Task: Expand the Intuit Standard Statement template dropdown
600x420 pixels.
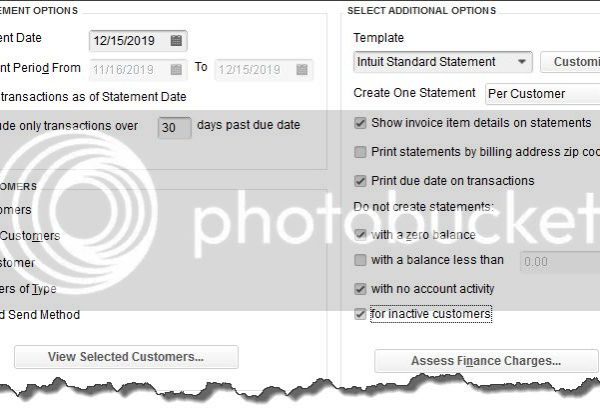Action: pos(443,62)
